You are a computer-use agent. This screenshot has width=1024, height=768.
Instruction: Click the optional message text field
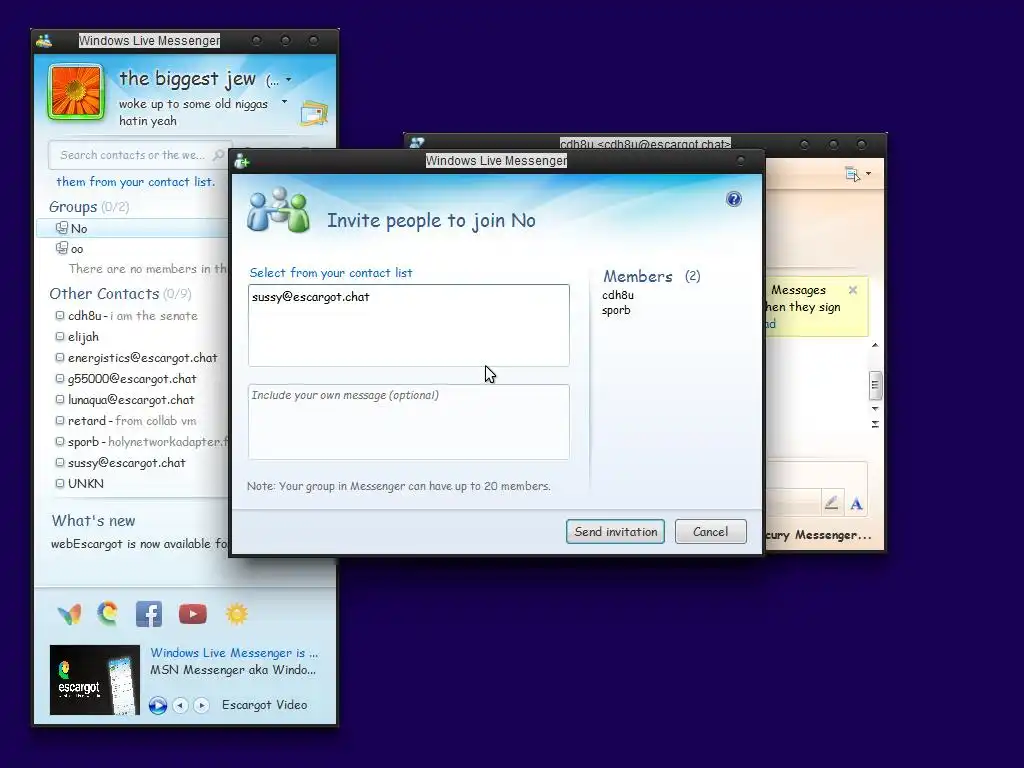409,422
